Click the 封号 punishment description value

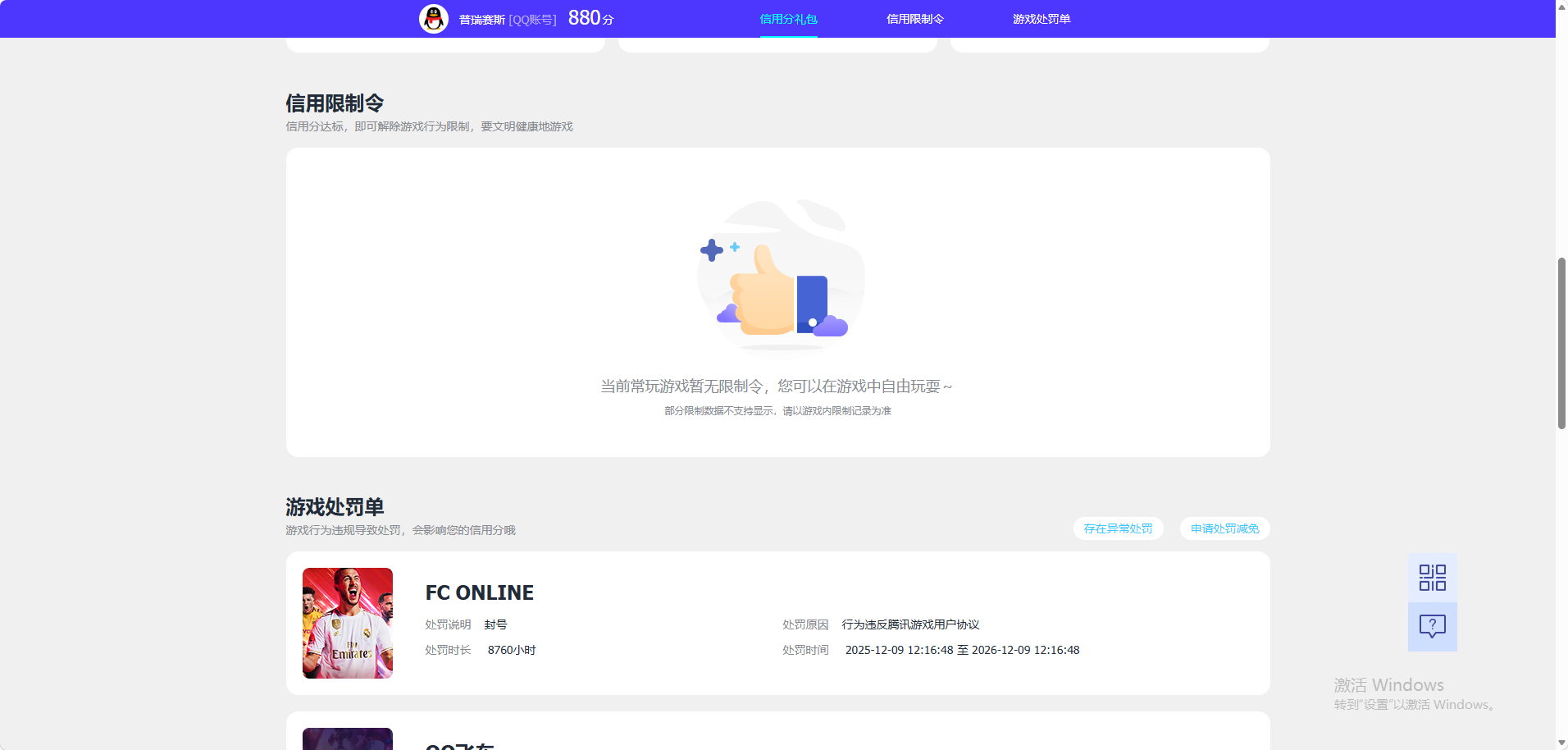tap(495, 624)
